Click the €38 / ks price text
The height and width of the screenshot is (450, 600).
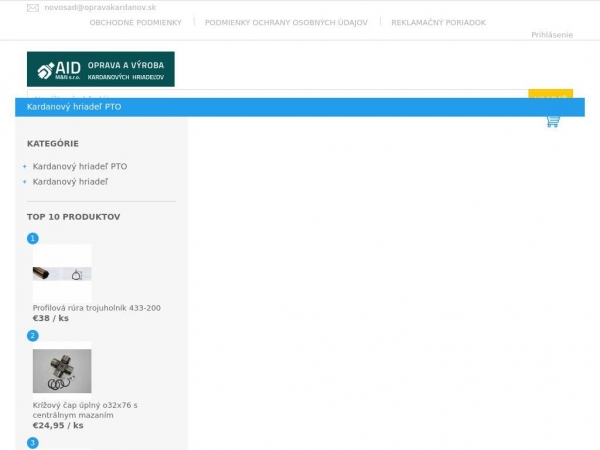coord(51,318)
